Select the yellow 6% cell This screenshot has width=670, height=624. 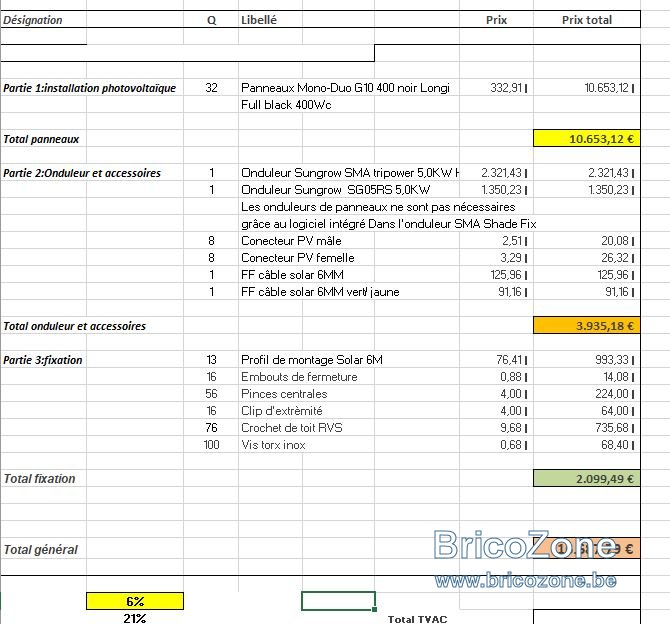click(x=135, y=601)
